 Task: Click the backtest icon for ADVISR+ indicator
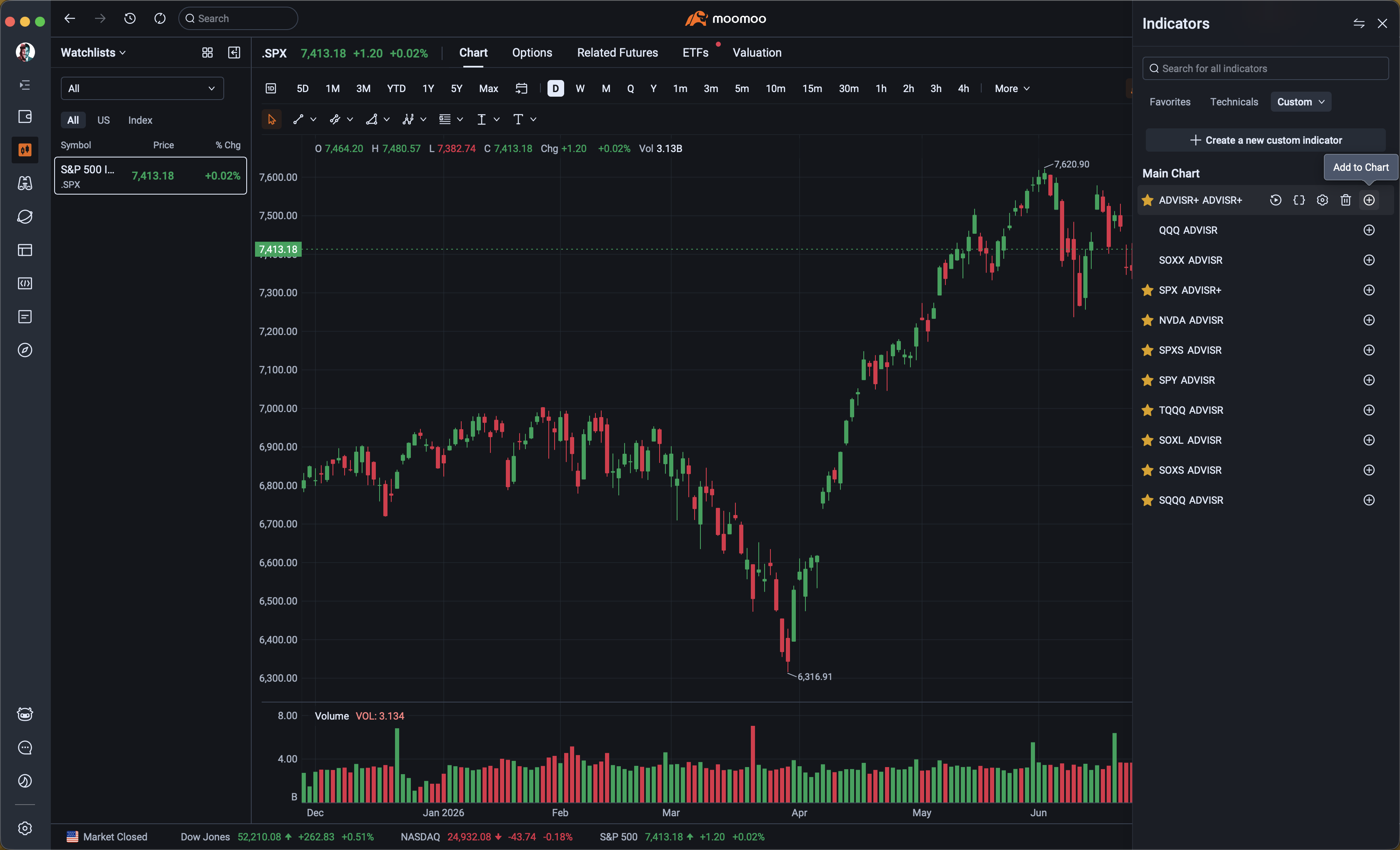(x=1275, y=200)
